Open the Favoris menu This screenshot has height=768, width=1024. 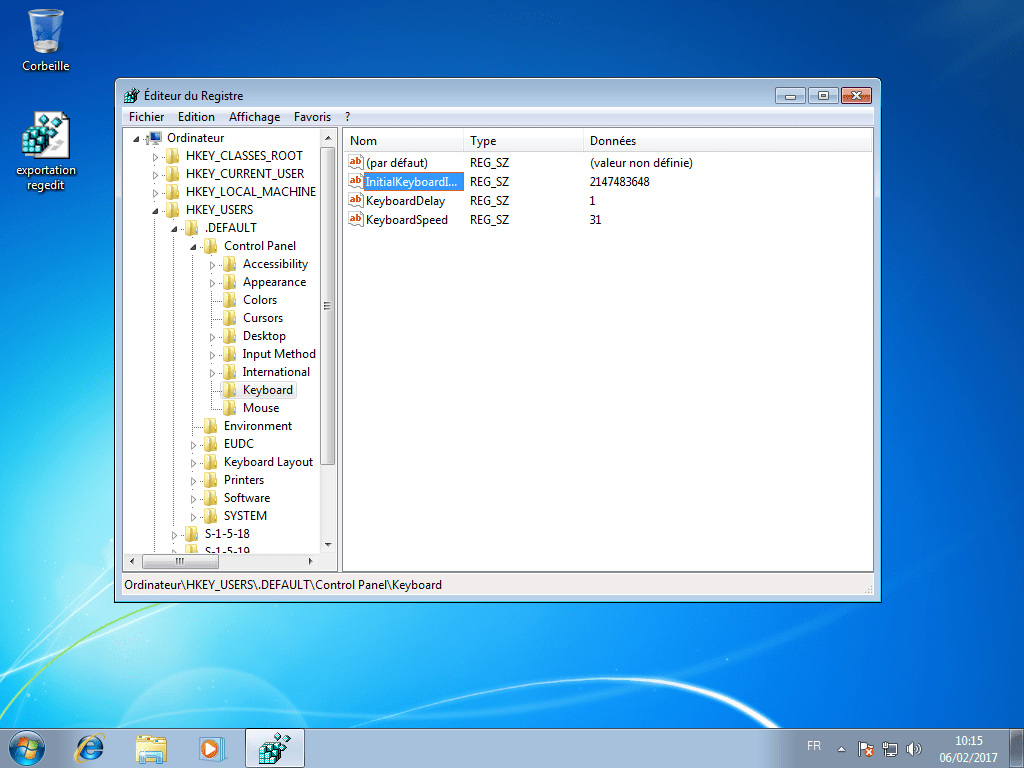pos(312,116)
